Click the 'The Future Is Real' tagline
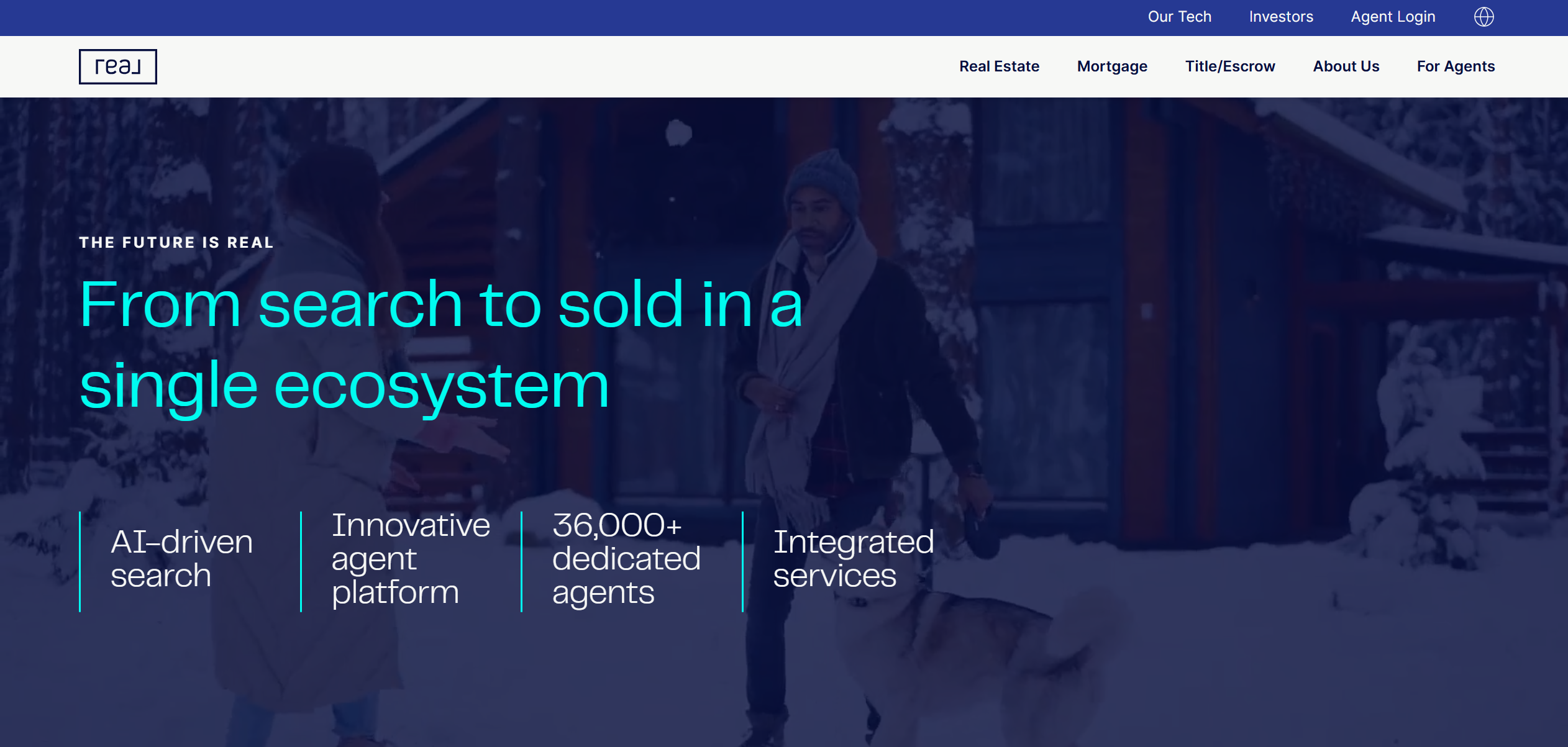 pos(176,243)
